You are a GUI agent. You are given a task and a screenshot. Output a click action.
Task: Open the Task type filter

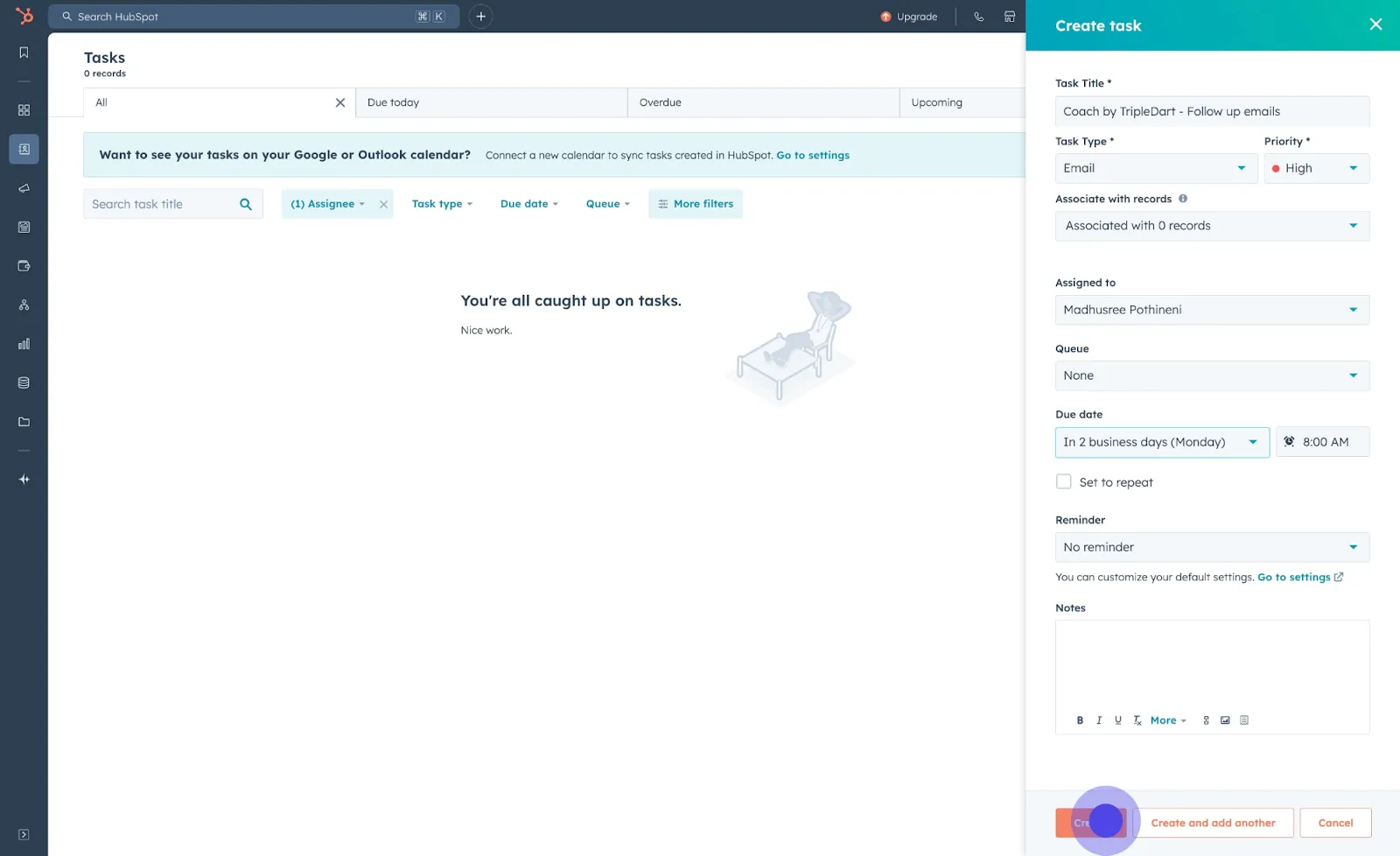click(442, 204)
